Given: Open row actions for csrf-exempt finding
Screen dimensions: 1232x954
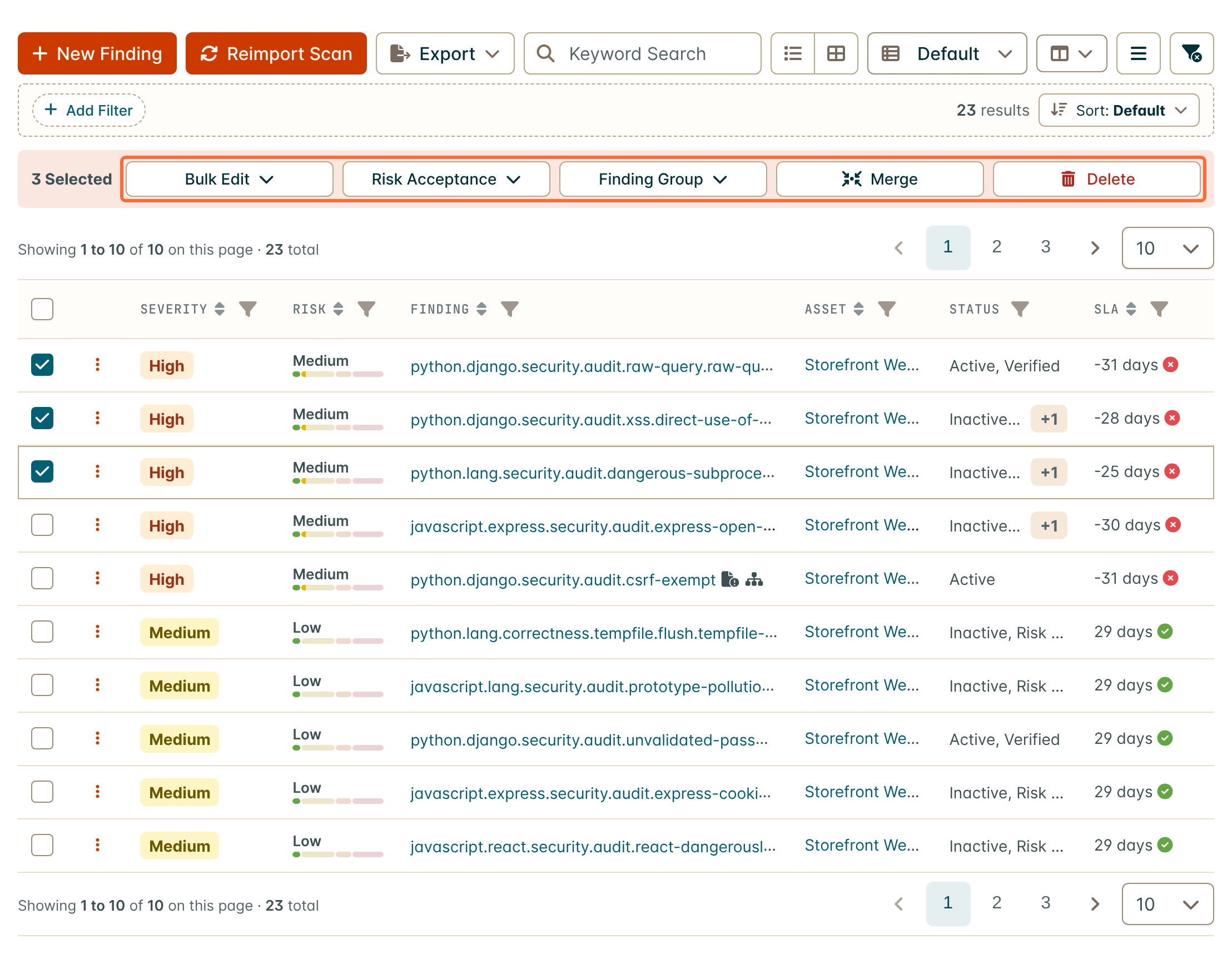Looking at the screenshot, I should pos(98,578).
